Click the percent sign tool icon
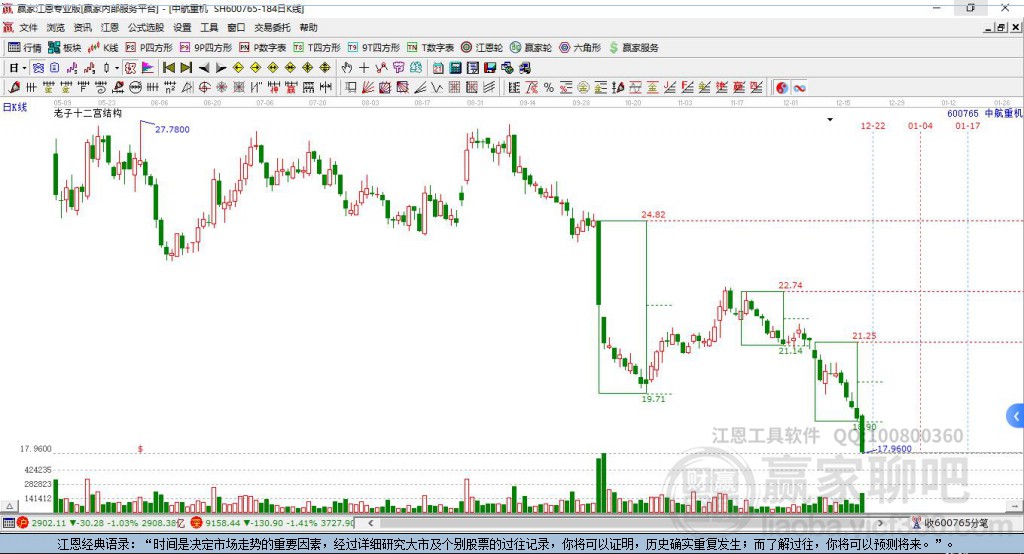The image size is (1024, 554). (549, 88)
